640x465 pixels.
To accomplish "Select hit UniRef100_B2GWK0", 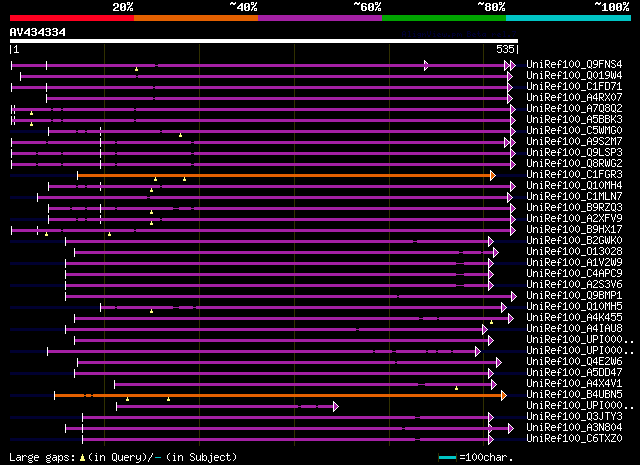I will pyautogui.click(x=574, y=241).
